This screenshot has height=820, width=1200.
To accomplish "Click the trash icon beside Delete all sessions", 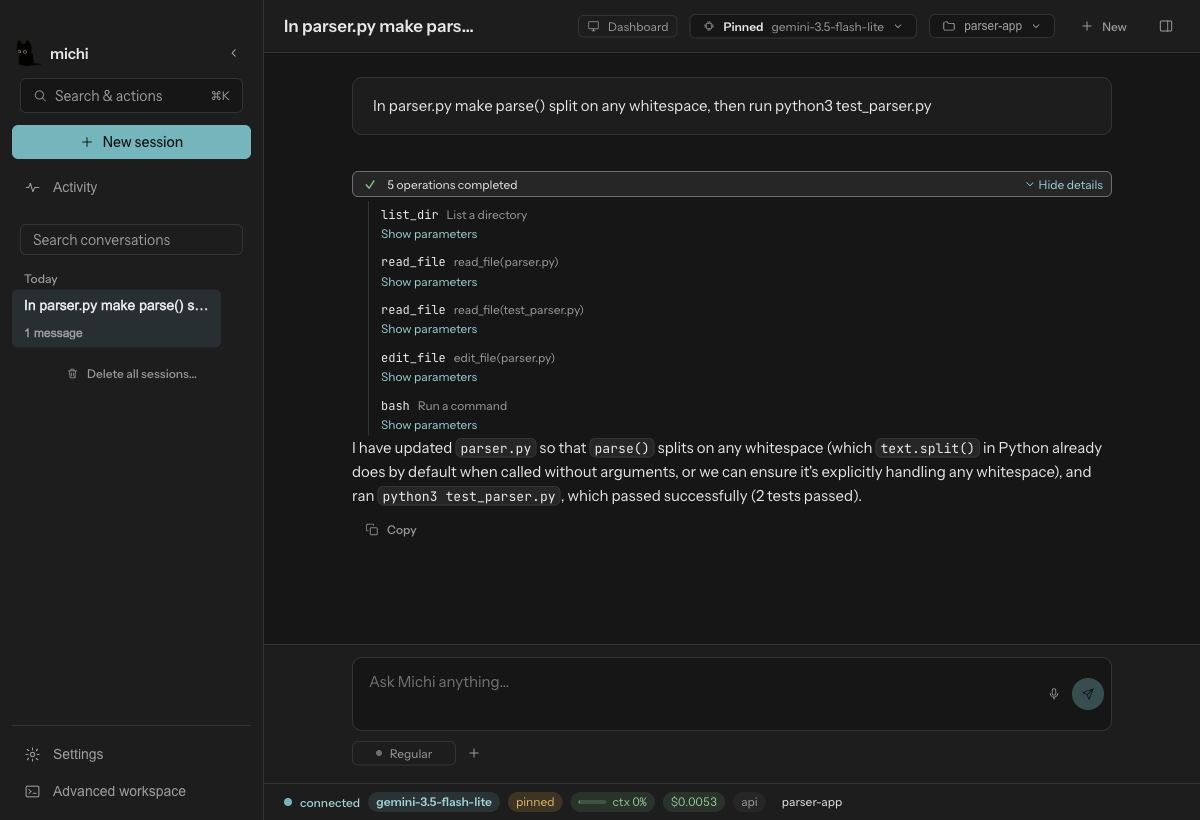I will [x=72, y=374].
